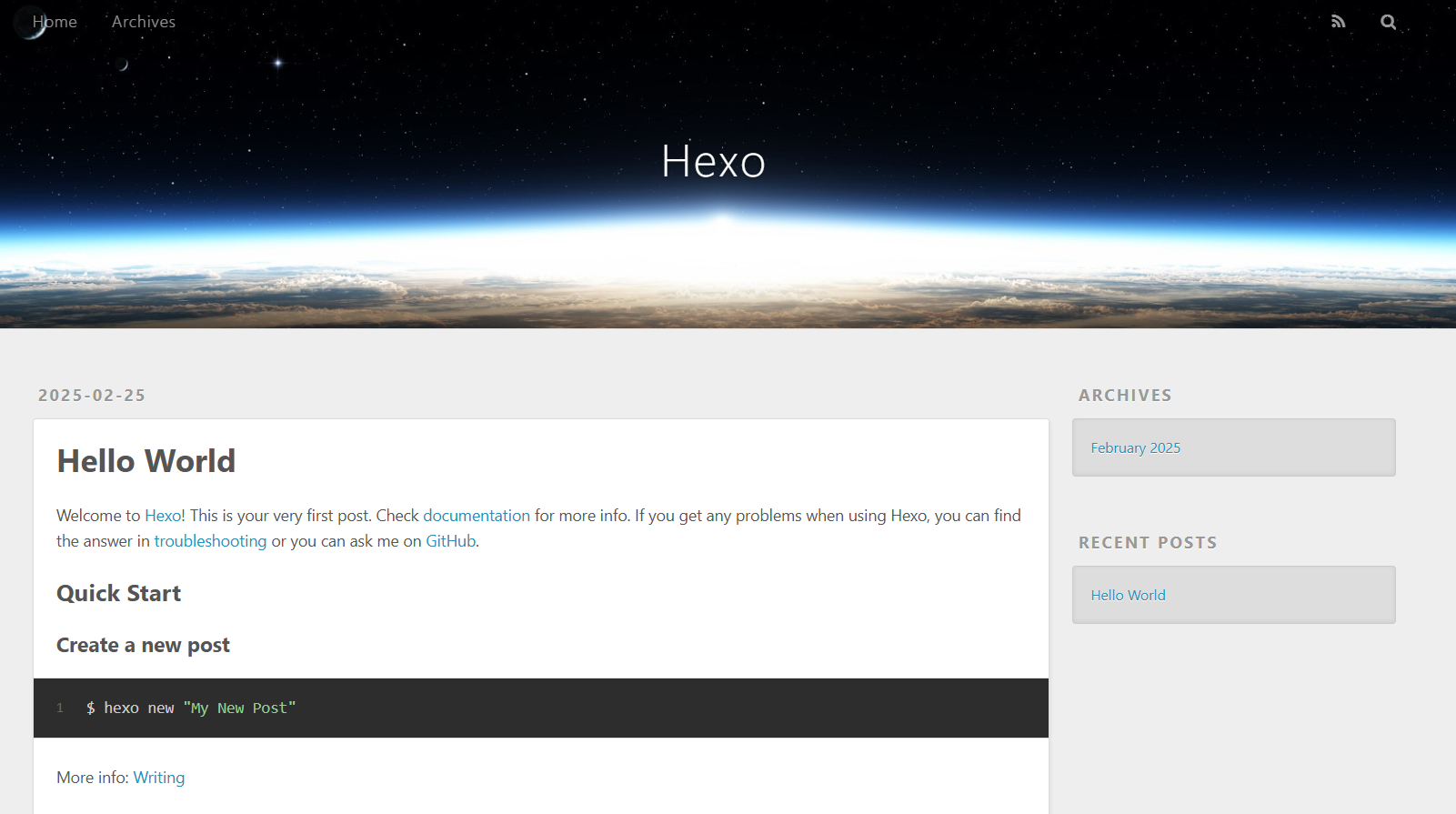Open the RSS feed icon
Viewport: 1456px width, 814px height.
[x=1338, y=22]
